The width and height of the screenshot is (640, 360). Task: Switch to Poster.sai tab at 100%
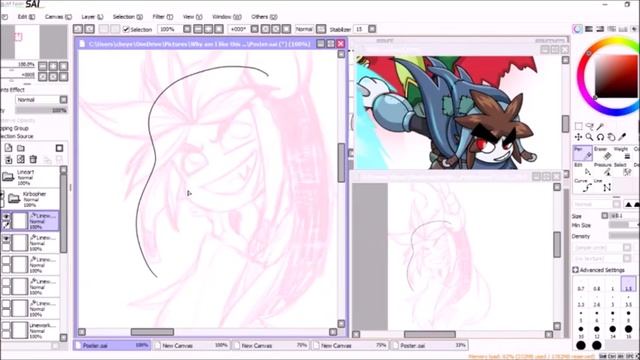point(112,345)
